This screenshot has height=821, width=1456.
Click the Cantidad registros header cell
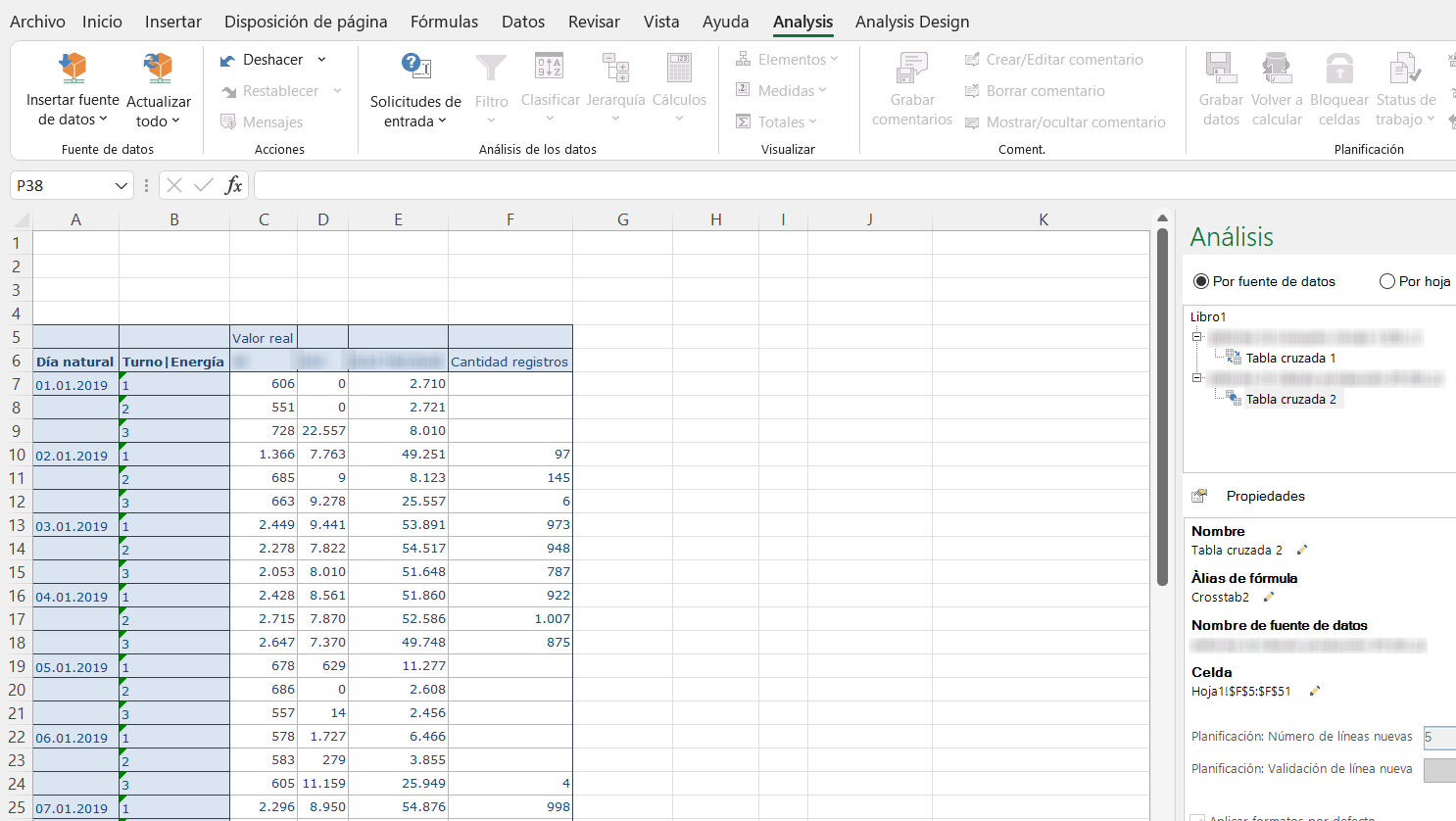click(510, 361)
